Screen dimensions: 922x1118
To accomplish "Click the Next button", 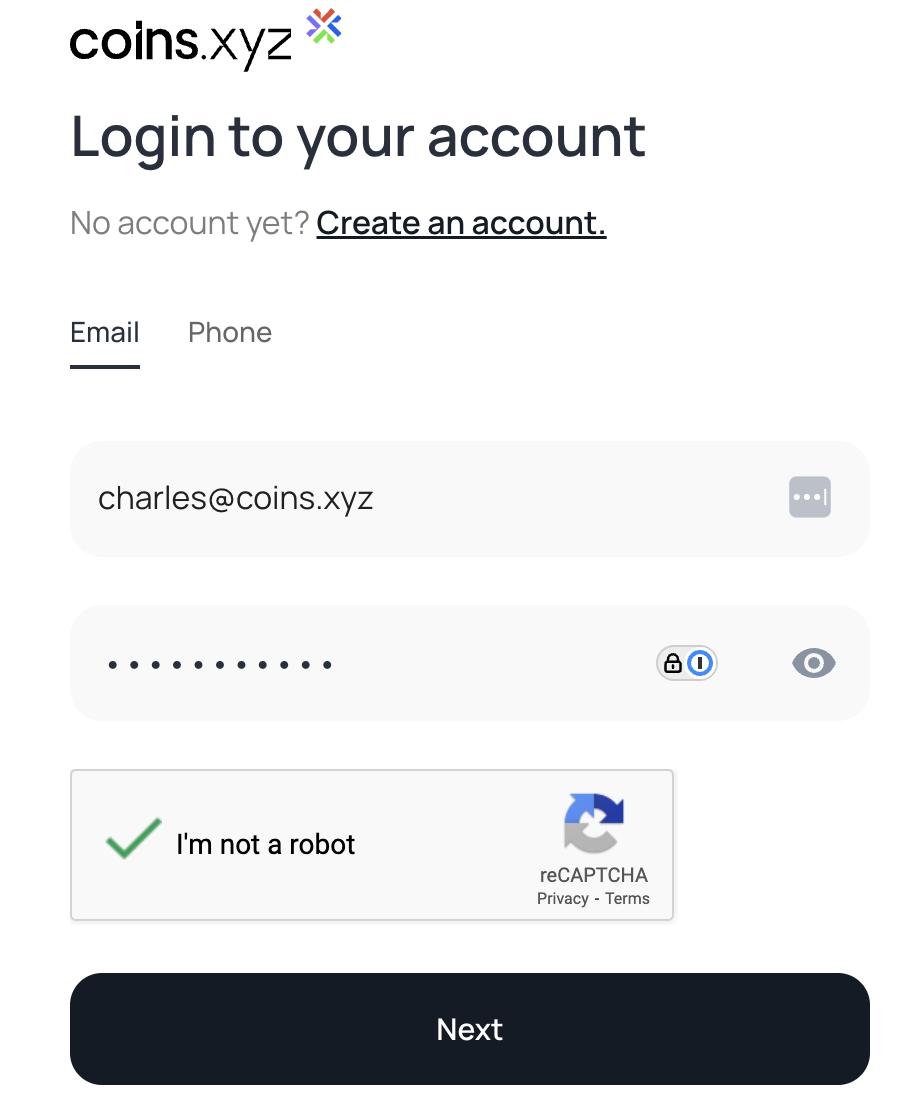I will [x=470, y=1029].
